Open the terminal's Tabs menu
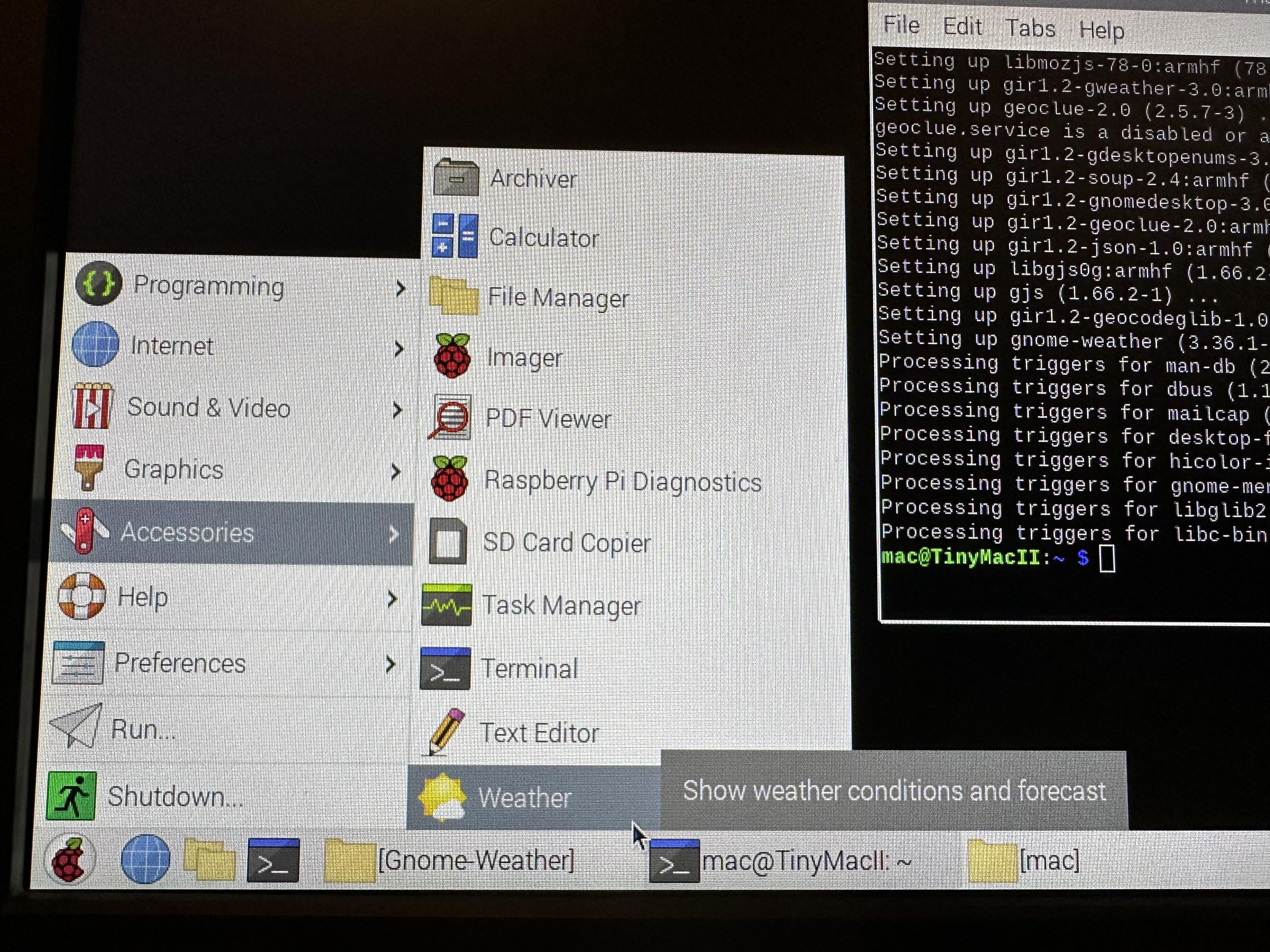The image size is (1270, 952). point(1030,28)
